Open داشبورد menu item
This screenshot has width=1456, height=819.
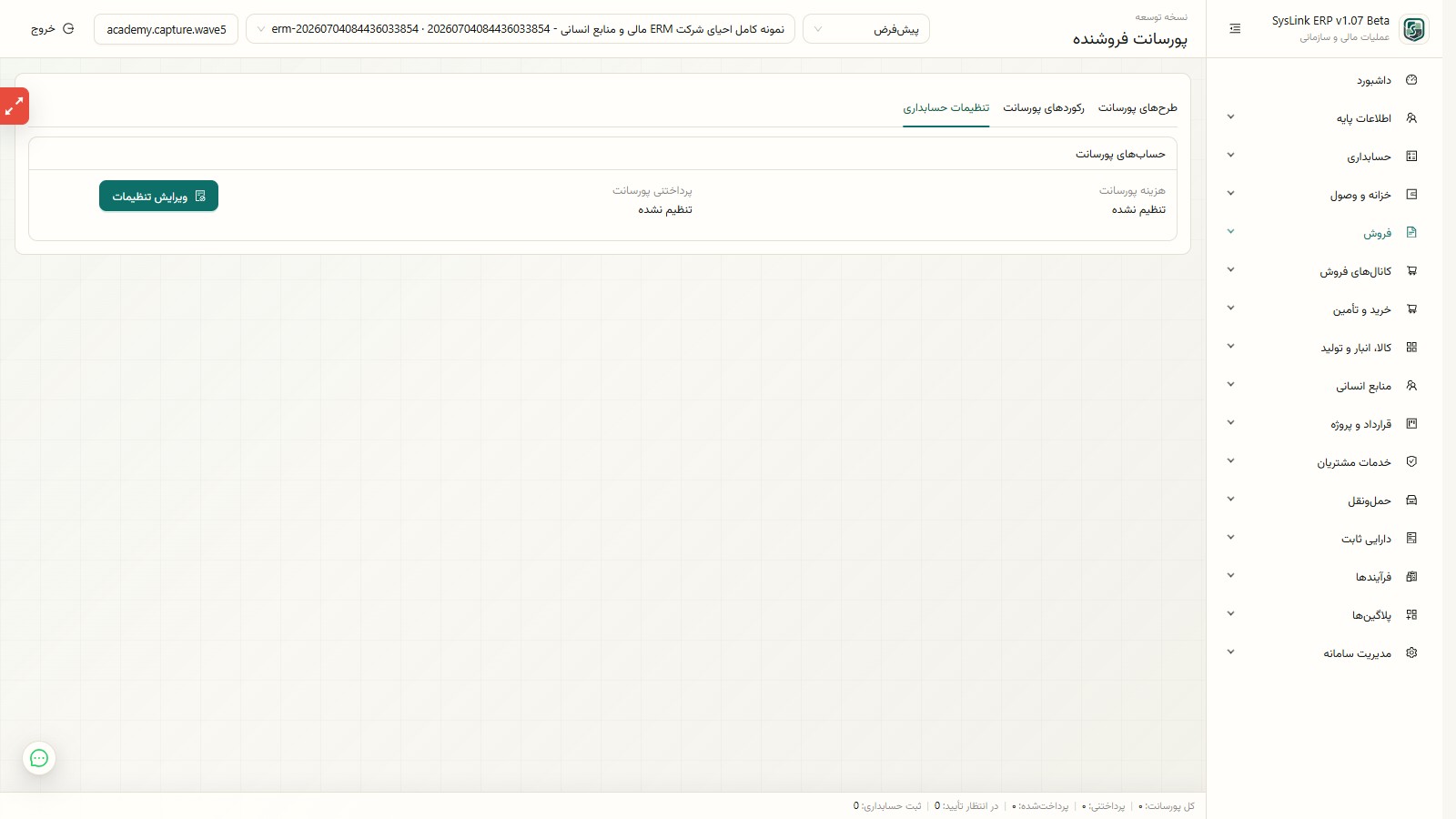tap(1374, 81)
